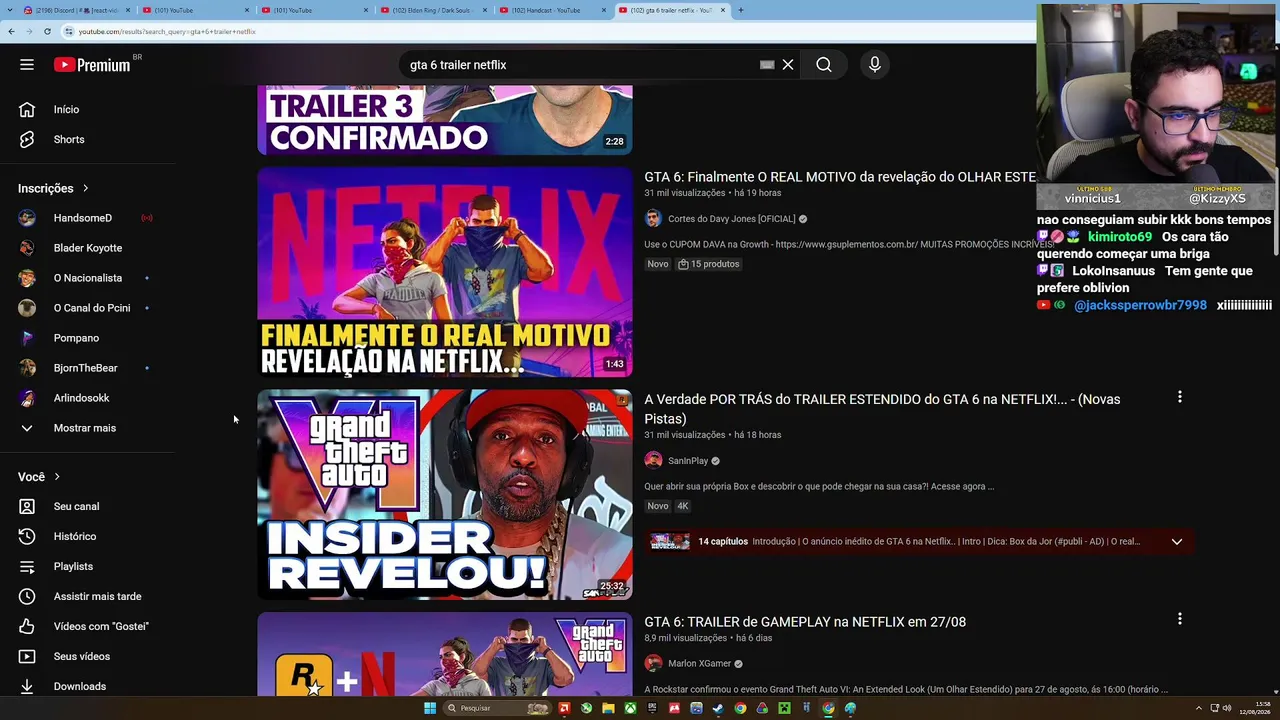Open the O Nacionalista channel subscription

tap(88, 278)
